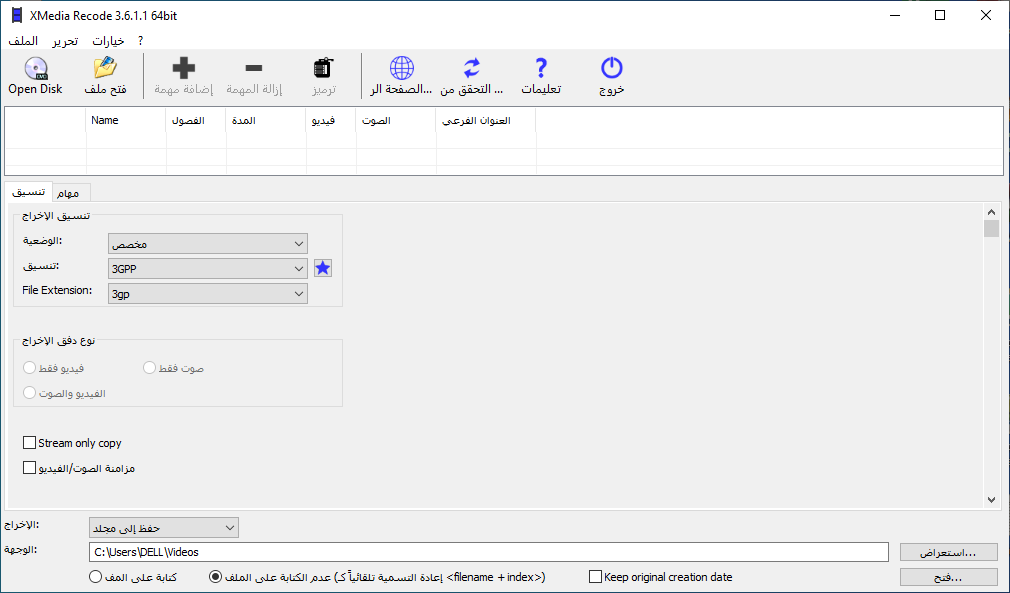Close the XMedia Recode window
This screenshot has width=1010, height=593.
[986, 15]
